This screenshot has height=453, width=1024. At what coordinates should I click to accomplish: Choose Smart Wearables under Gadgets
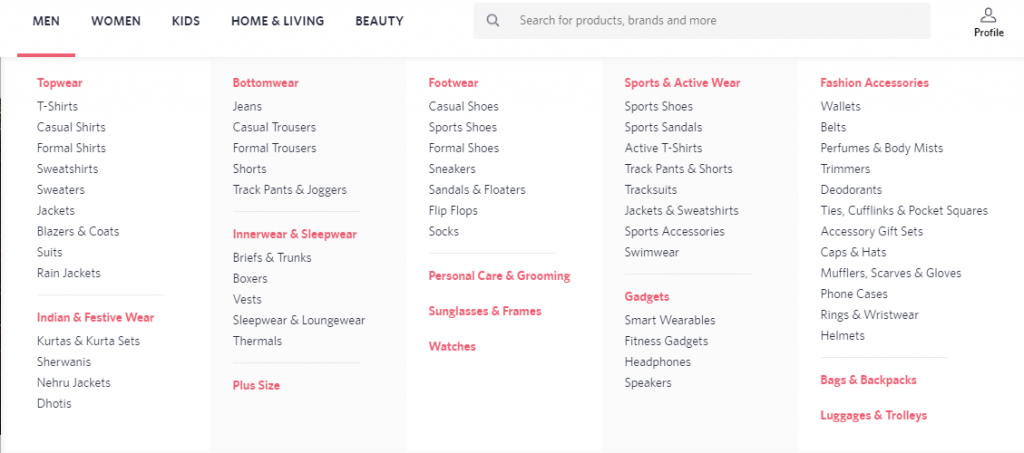click(670, 320)
